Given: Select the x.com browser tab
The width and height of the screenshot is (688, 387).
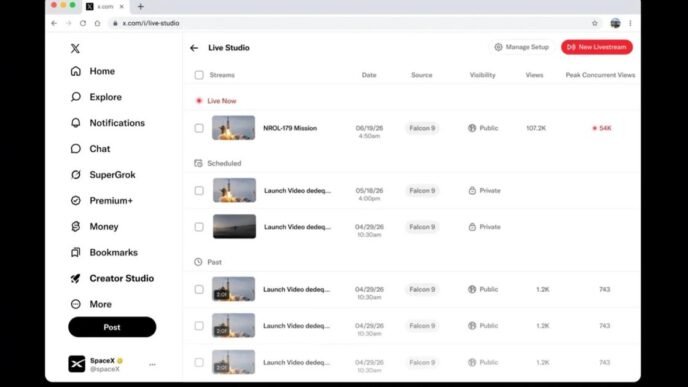Looking at the screenshot, I should [x=105, y=7].
